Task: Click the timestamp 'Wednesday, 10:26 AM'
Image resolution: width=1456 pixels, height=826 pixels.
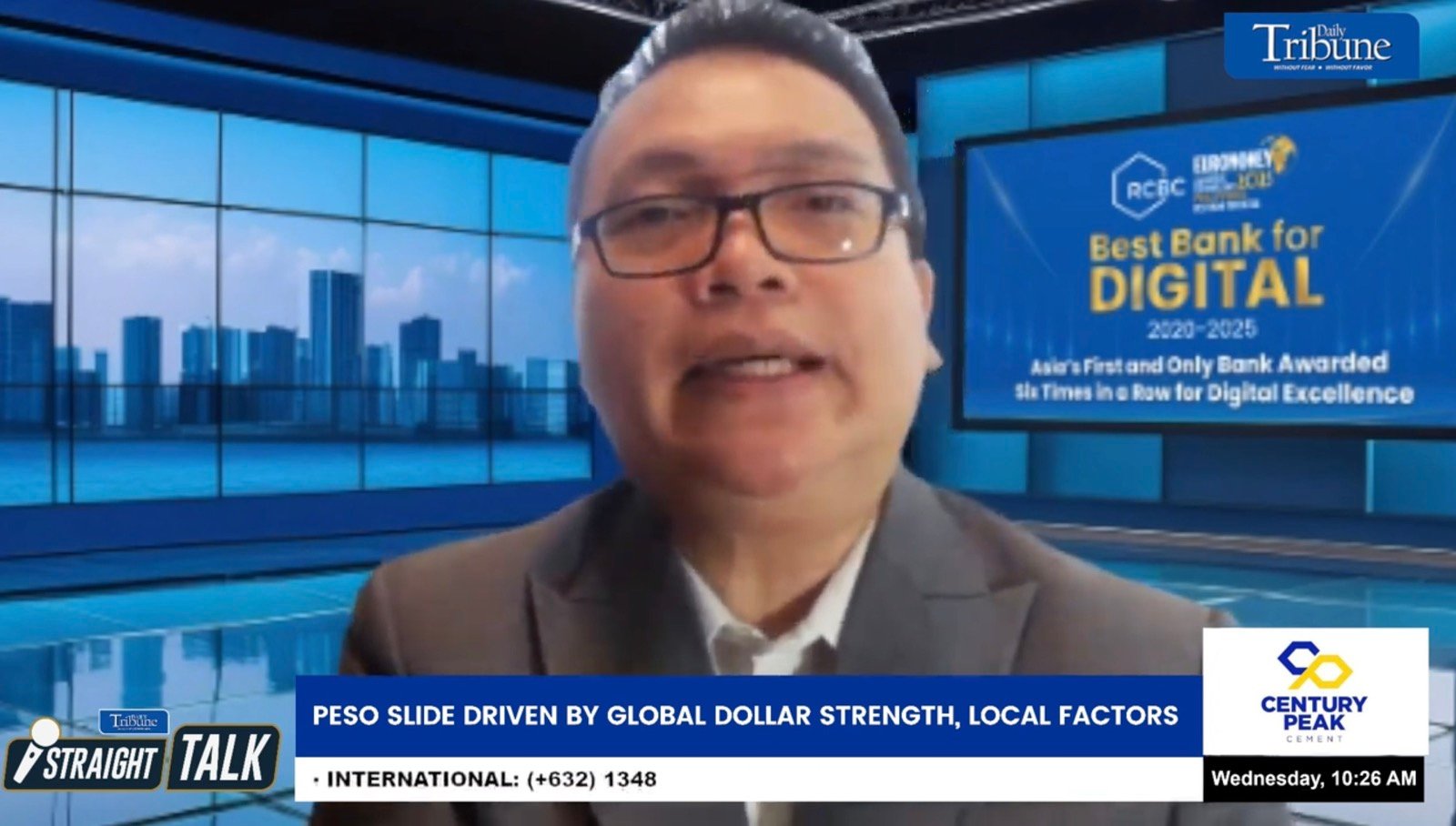Action: pos(1313,778)
